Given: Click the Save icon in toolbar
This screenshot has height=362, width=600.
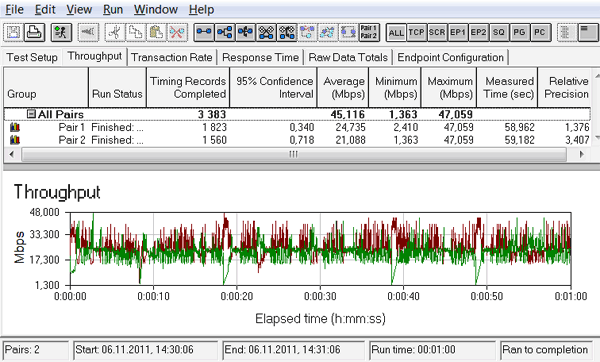Looking at the screenshot, I should tap(13, 33).
